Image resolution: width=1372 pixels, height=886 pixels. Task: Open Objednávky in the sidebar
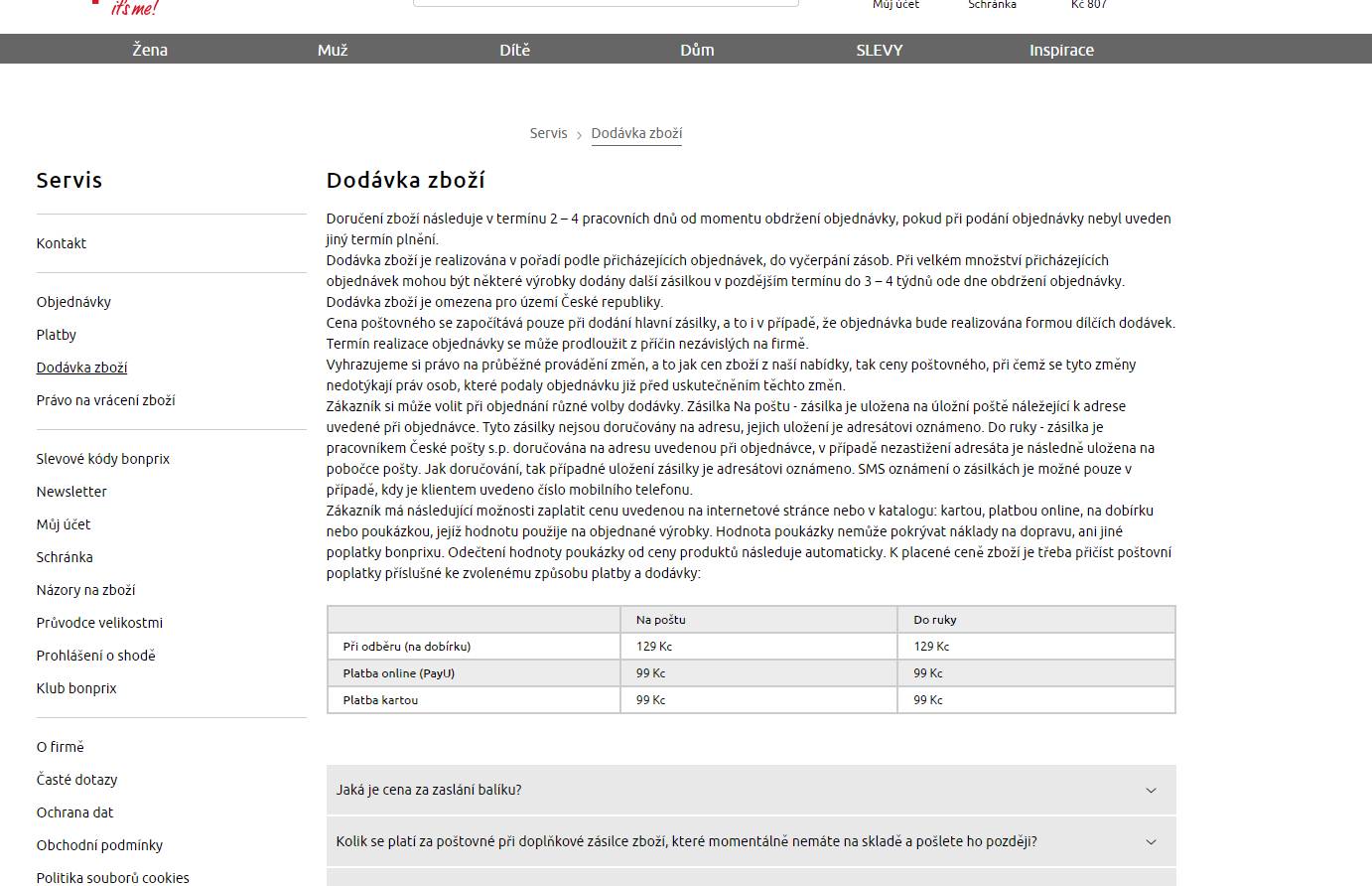(x=73, y=302)
